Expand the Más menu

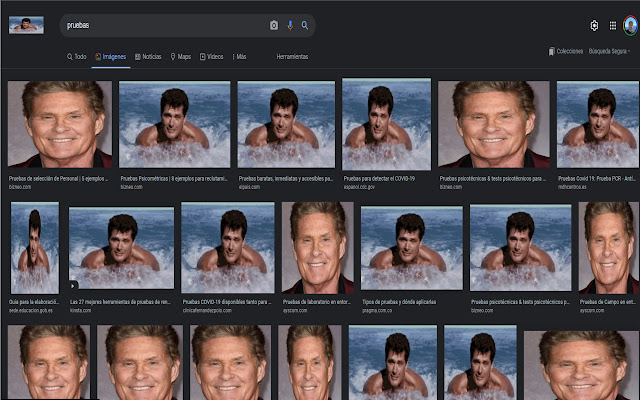point(239,57)
